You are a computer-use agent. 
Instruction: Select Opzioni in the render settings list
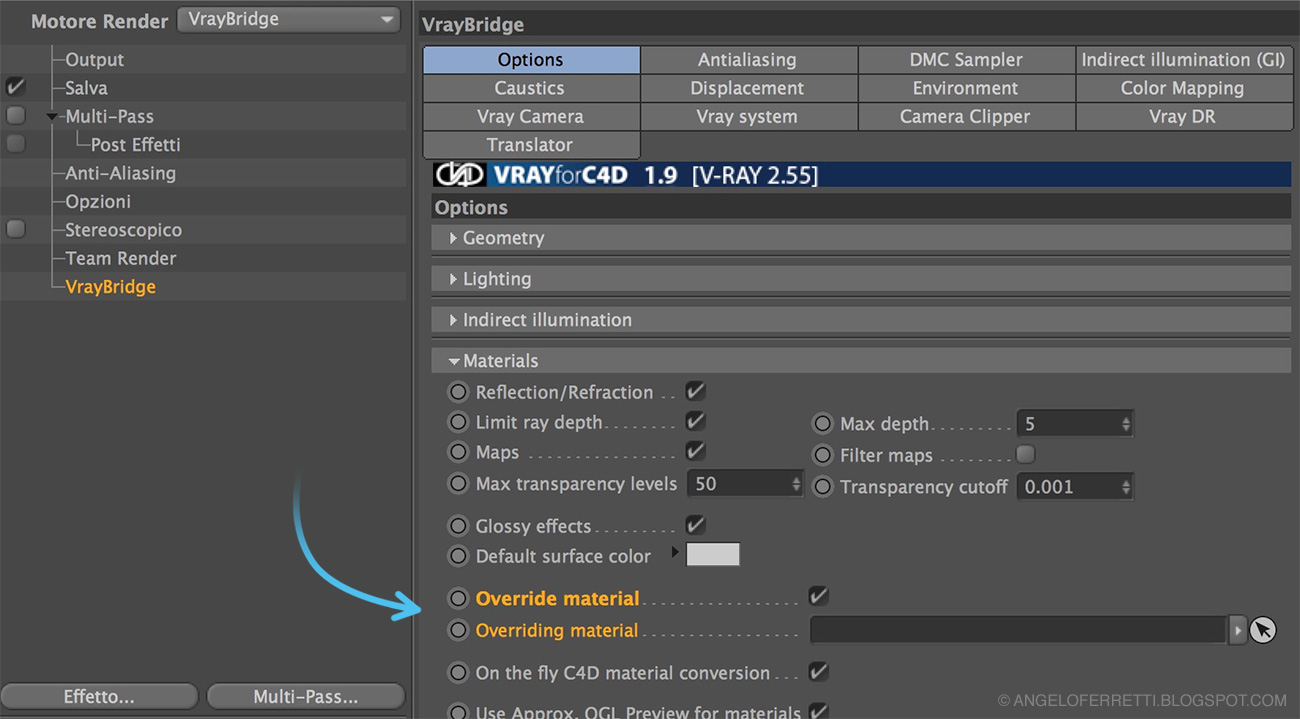point(98,201)
